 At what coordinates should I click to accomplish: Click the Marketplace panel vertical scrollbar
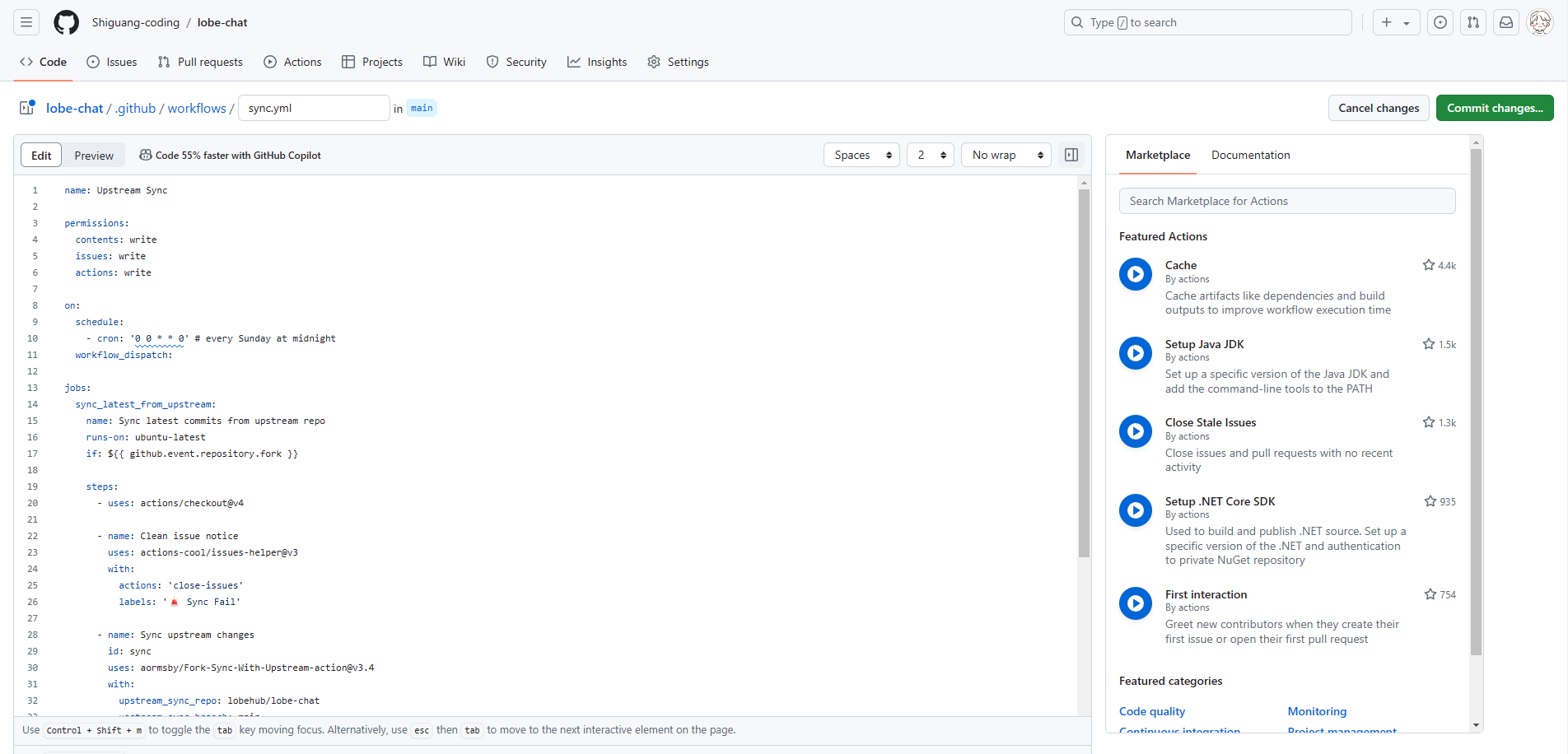[1476, 402]
